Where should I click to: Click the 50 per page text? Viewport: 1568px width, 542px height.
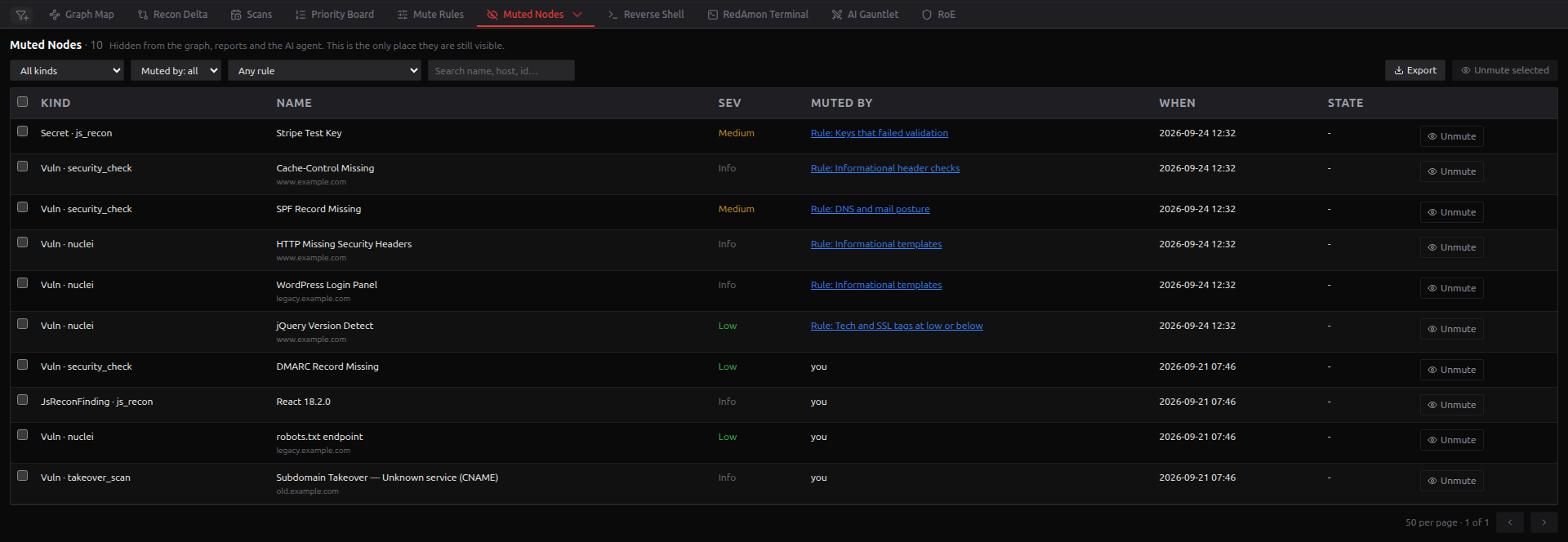click(x=1431, y=522)
